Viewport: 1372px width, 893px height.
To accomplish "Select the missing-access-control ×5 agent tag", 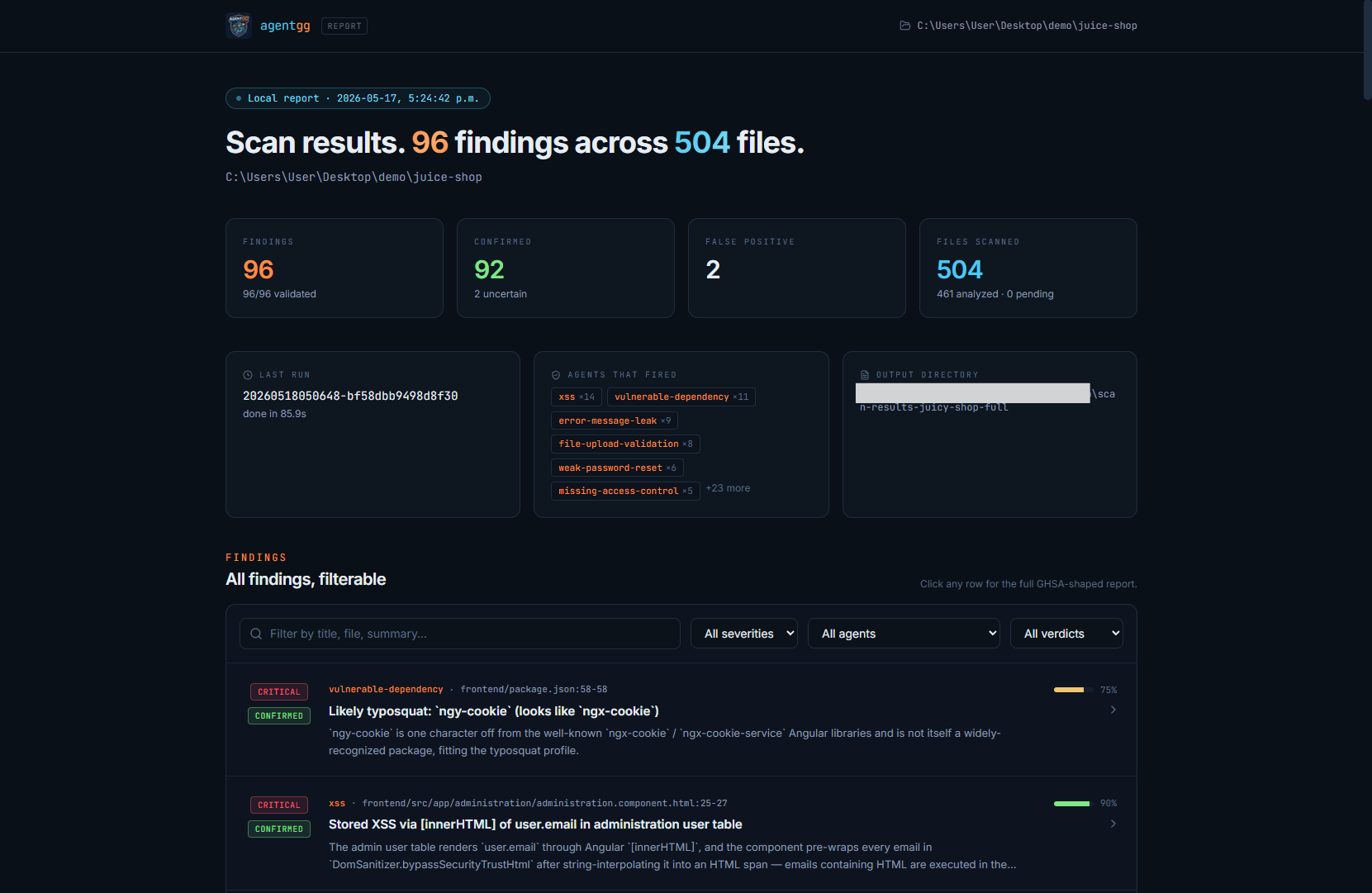I will (625, 492).
